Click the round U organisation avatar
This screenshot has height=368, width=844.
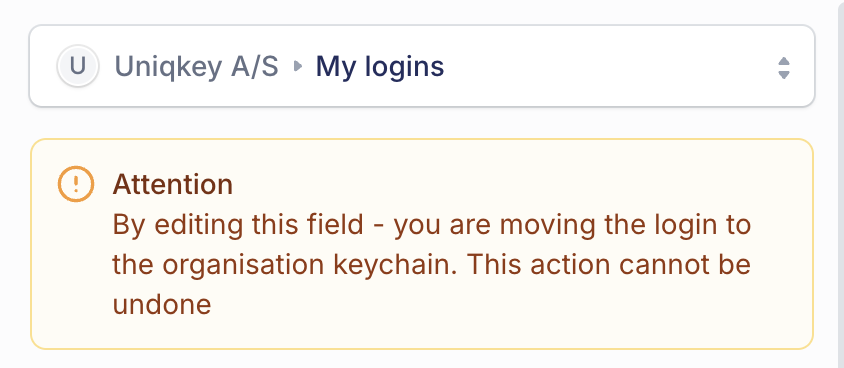[78, 66]
